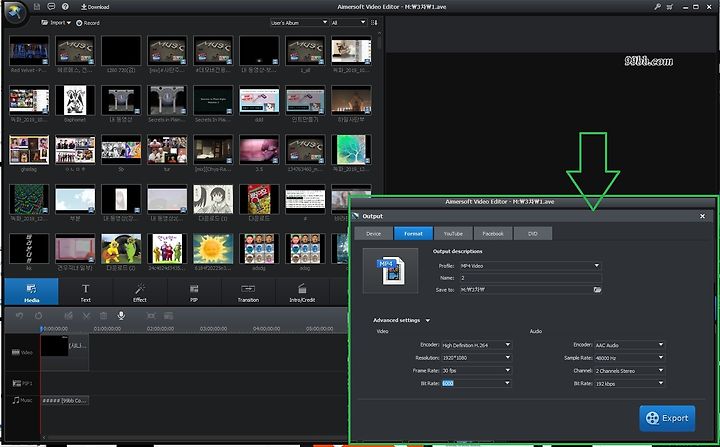Switch to the DVD tab in Output dialog

click(x=533, y=233)
